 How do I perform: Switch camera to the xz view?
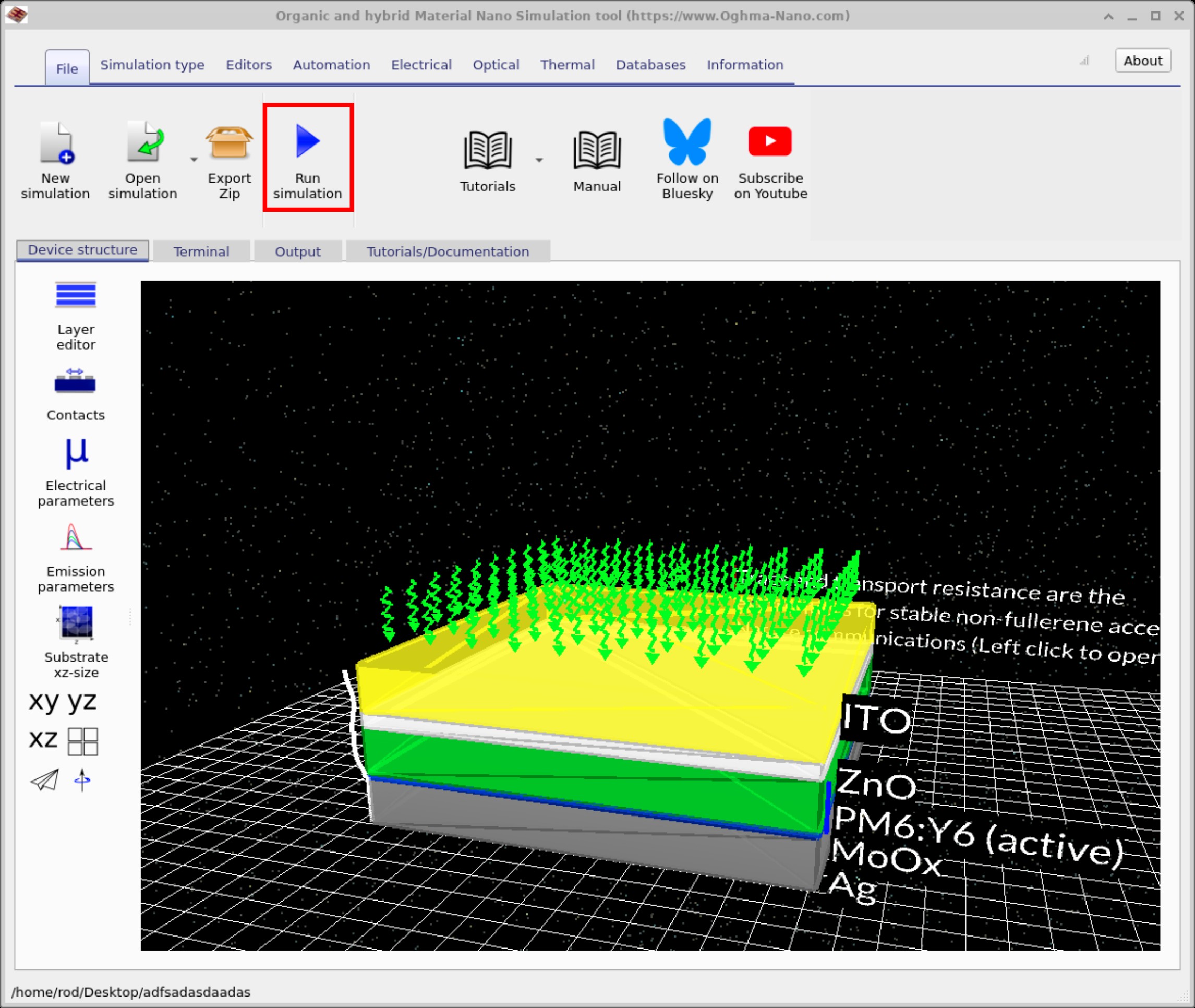tap(44, 740)
